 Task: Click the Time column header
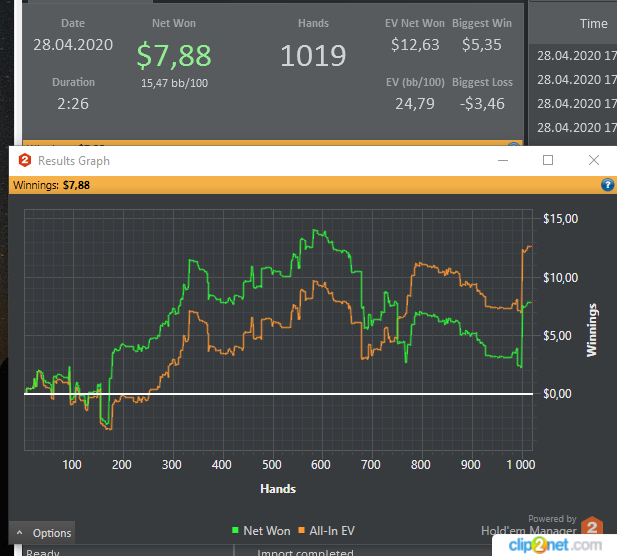tap(593, 24)
